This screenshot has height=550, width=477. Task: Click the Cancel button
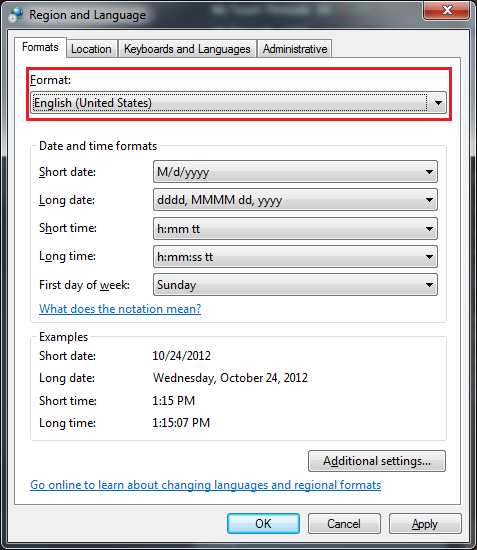[x=344, y=524]
